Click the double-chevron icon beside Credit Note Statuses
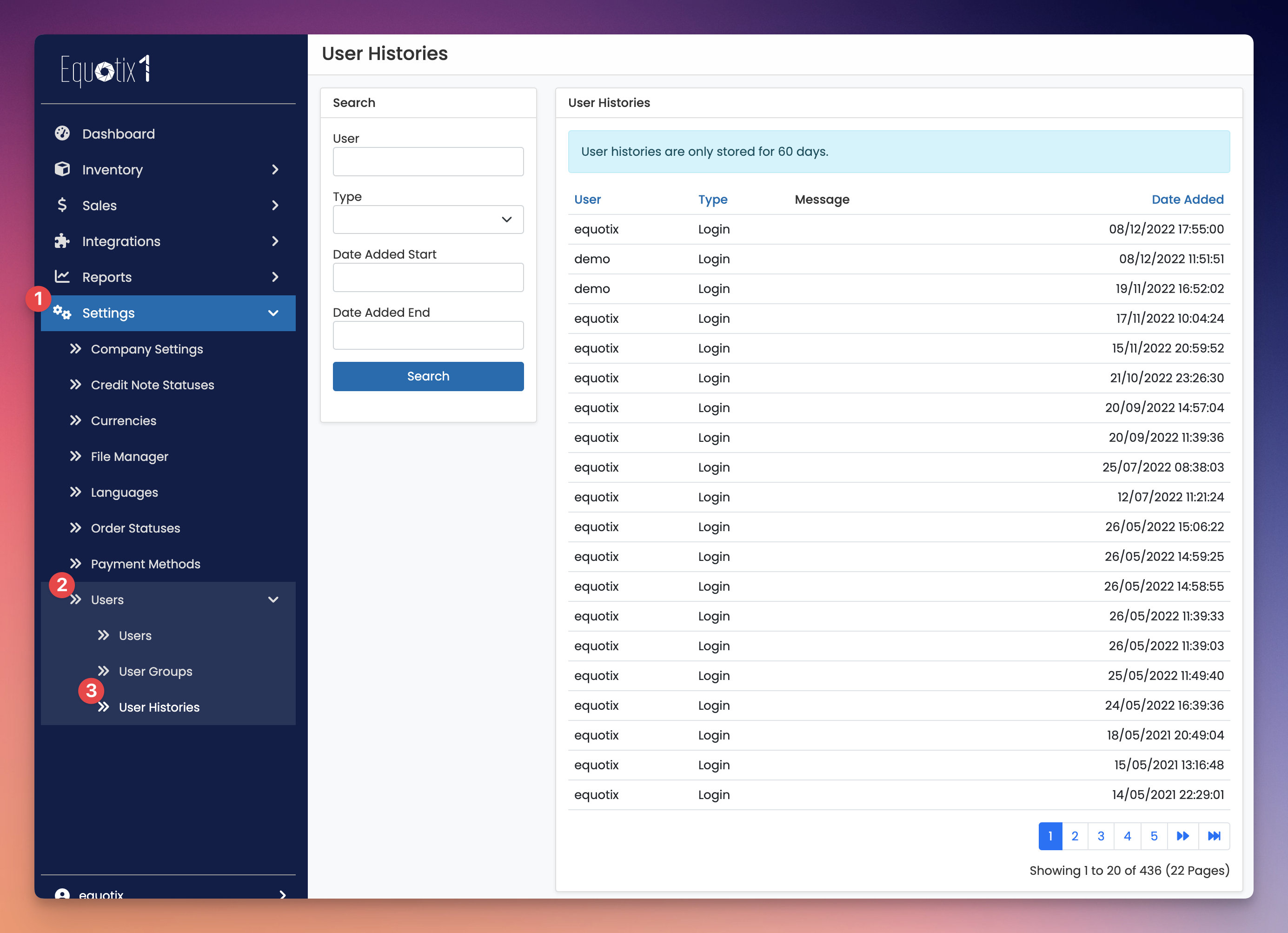 (x=75, y=384)
